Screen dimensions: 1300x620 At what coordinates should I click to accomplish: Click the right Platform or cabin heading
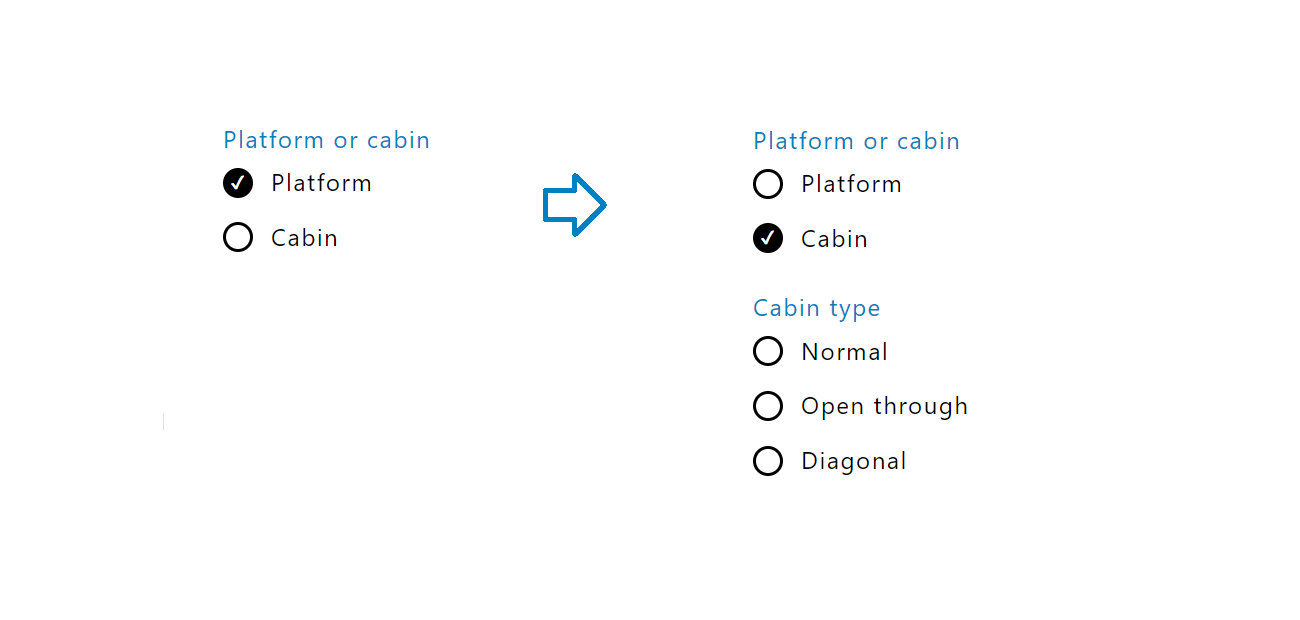856,141
